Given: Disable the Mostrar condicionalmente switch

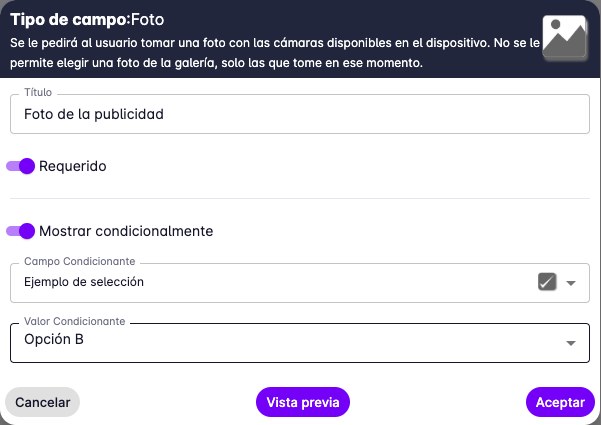Looking at the screenshot, I should pos(21,231).
